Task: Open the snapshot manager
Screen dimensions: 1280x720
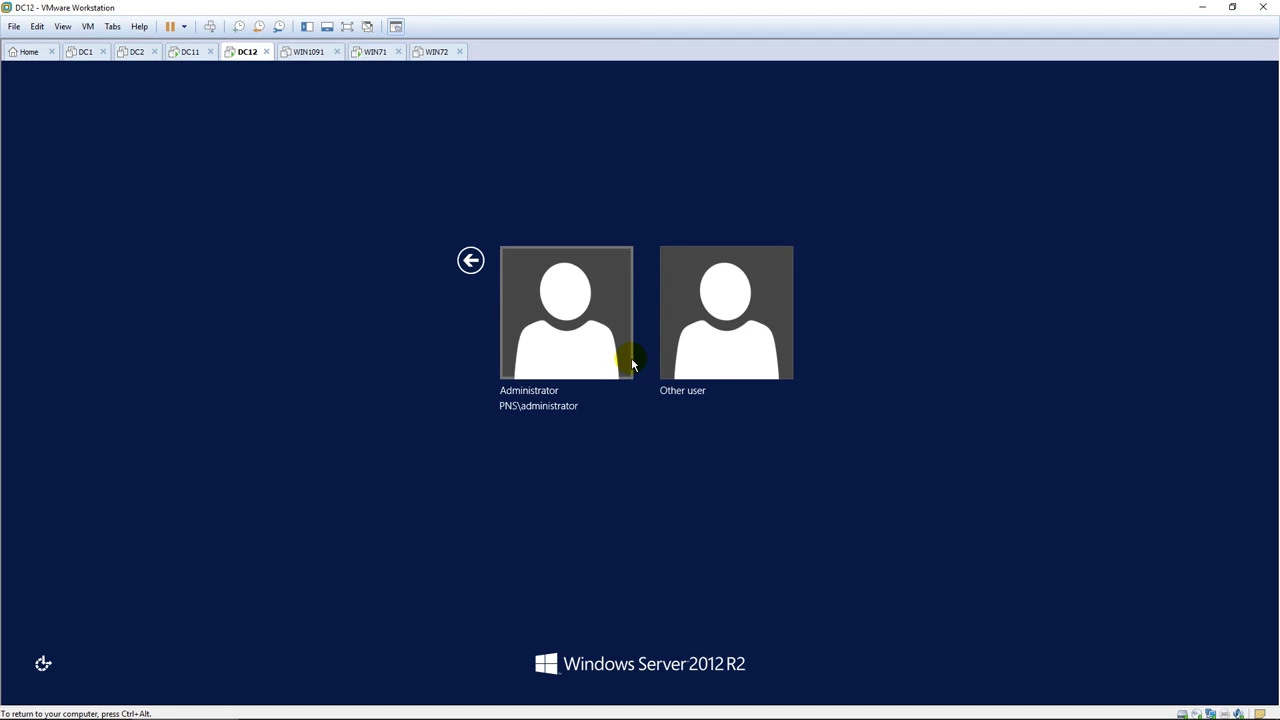Action: [x=278, y=26]
